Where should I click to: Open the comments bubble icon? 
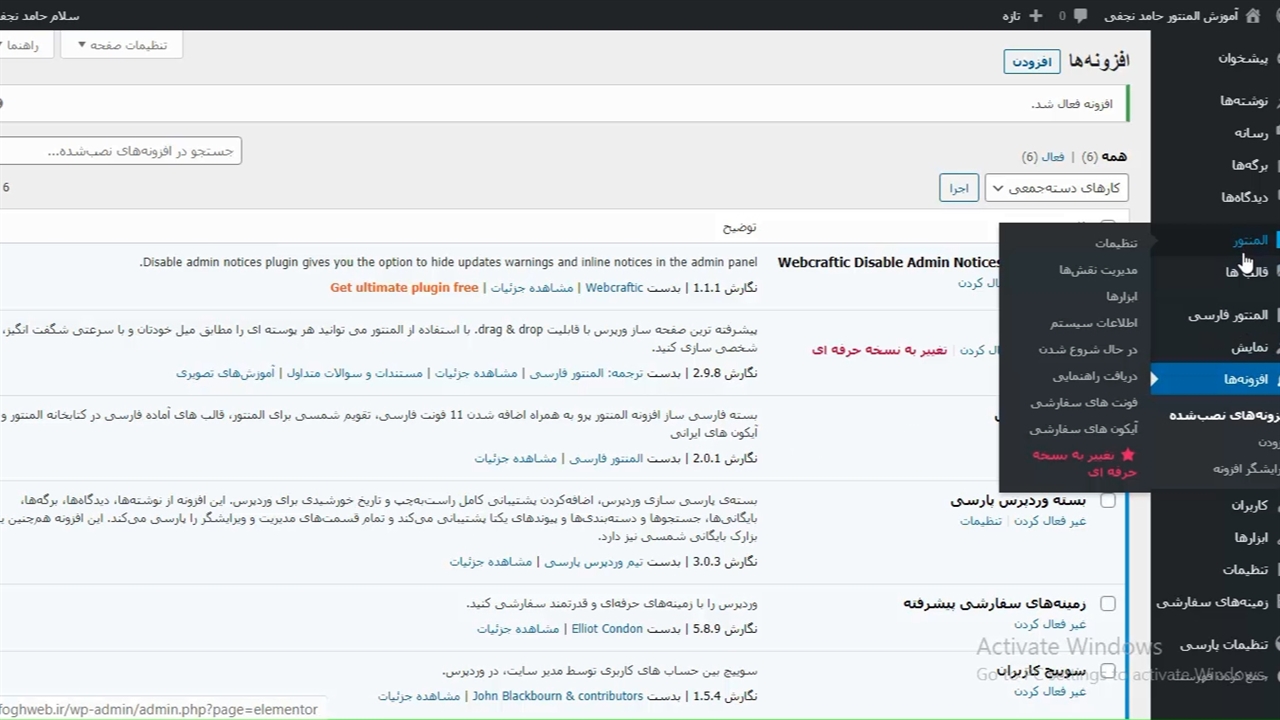[x=1081, y=15]
